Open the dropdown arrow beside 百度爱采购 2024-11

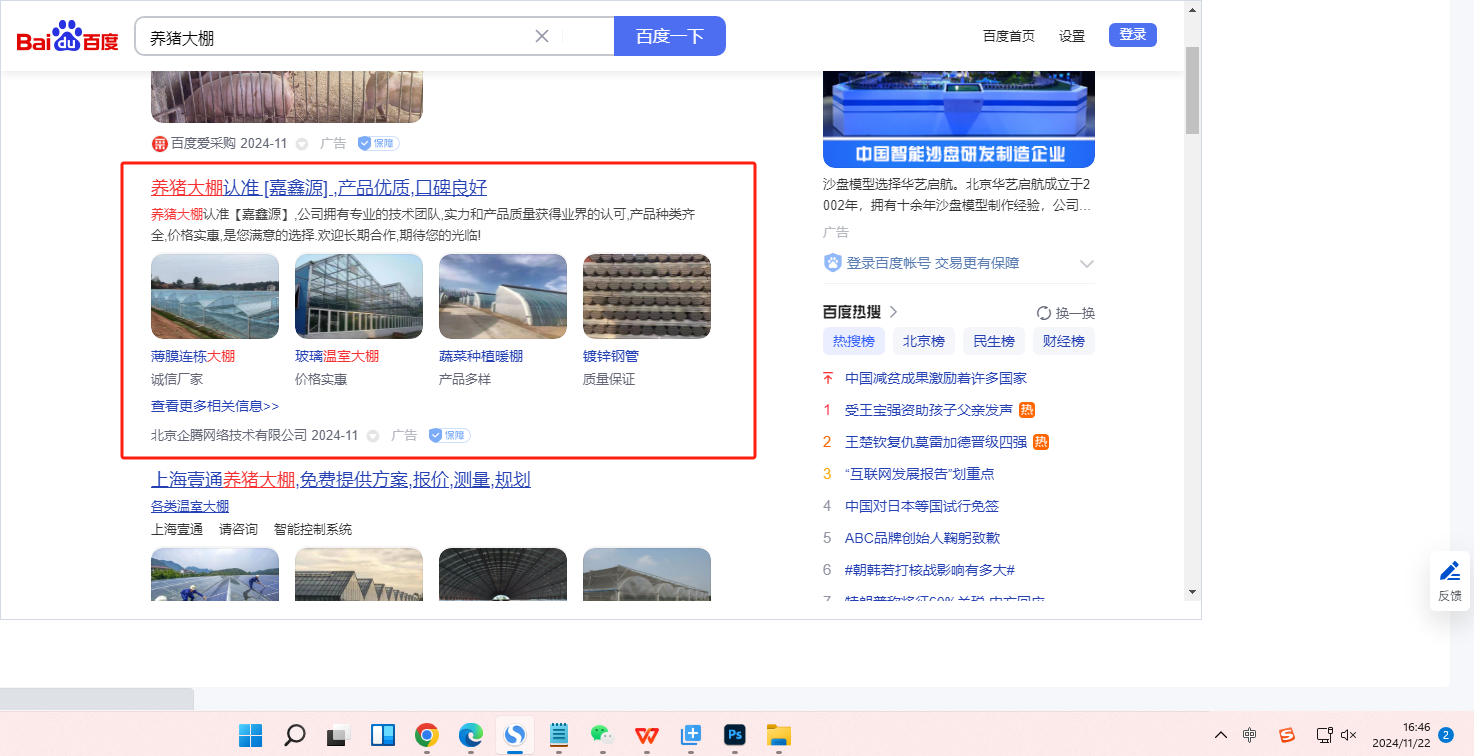[302, 144]
